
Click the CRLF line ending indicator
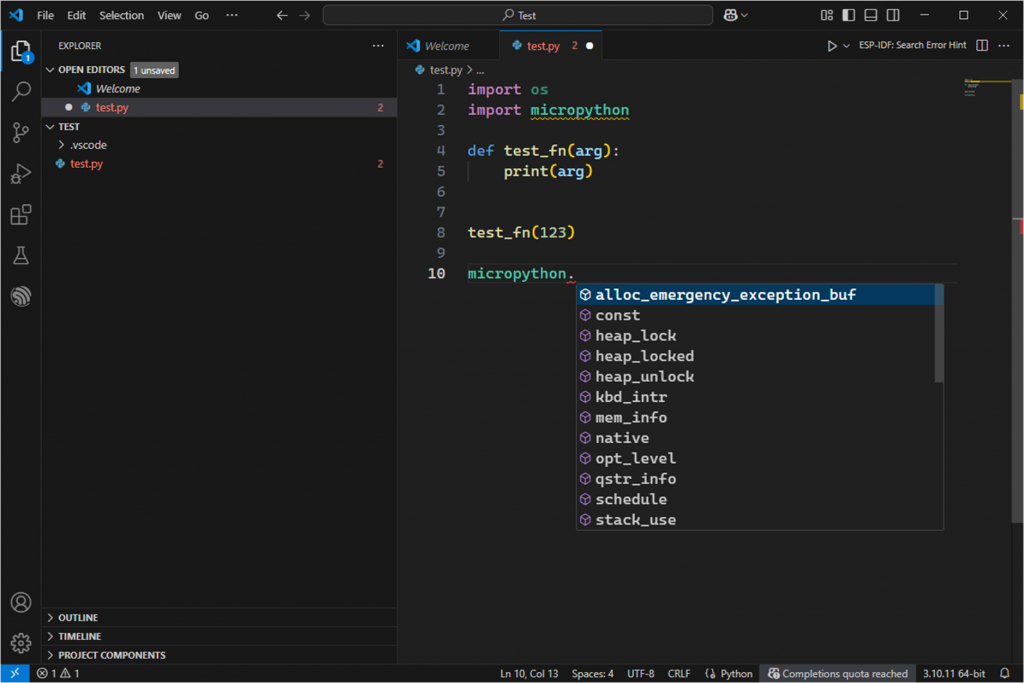[x=679, y=674]
